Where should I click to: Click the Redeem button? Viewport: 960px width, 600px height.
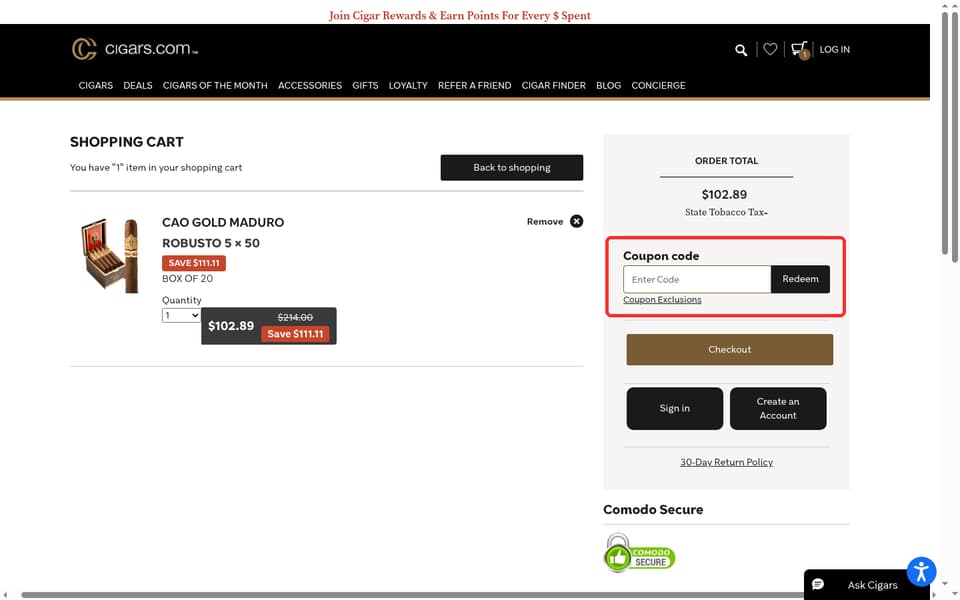pyautogui.click(x=800, y=279)
